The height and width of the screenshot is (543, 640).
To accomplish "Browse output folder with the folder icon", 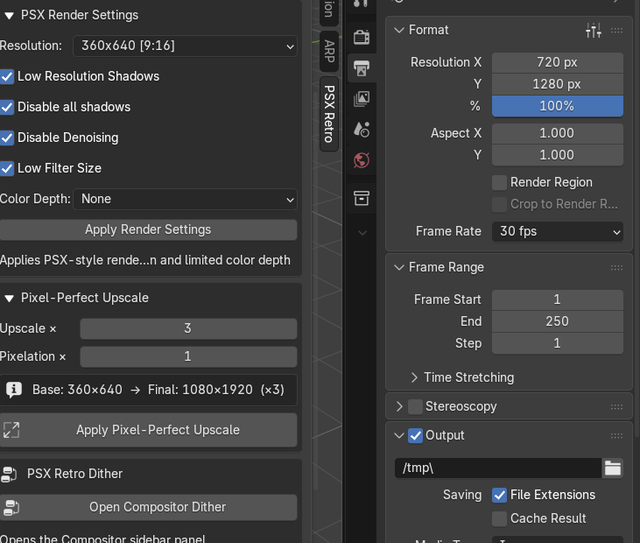I will (613, 468).
